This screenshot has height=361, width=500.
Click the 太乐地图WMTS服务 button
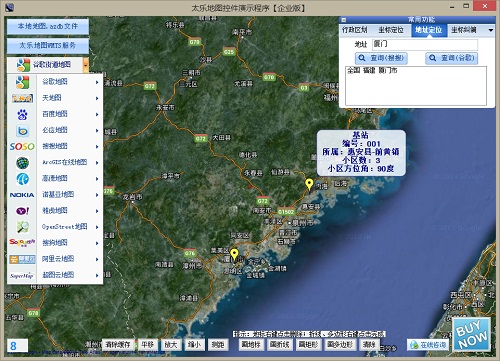coord(48,45)
